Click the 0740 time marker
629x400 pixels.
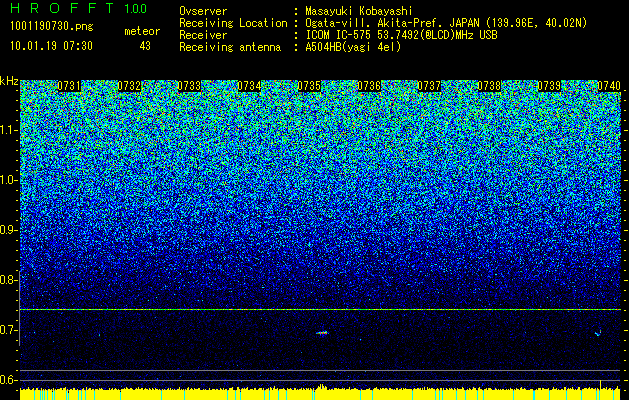coord(609,86)
